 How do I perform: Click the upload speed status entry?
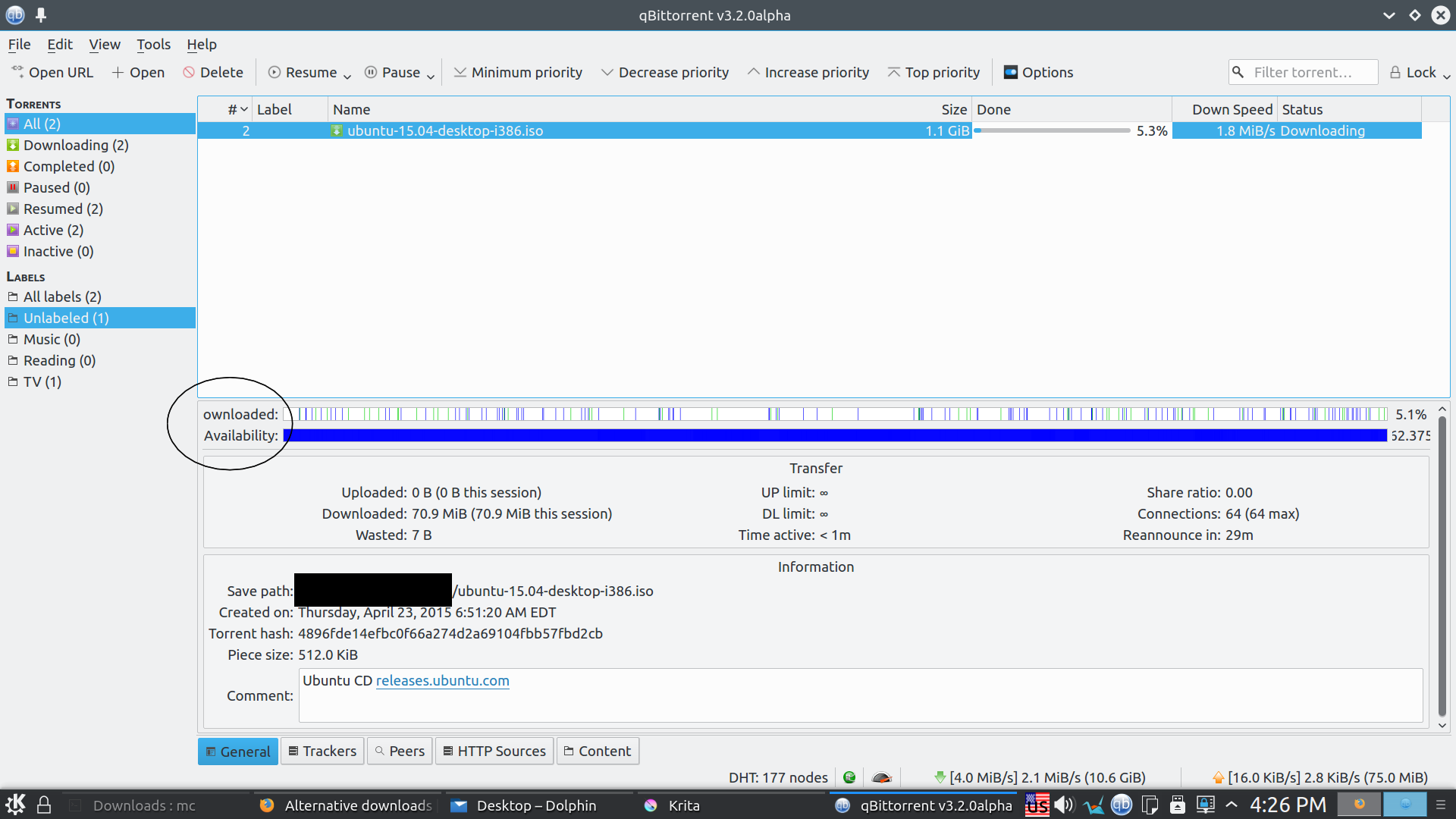[1319, 777]
